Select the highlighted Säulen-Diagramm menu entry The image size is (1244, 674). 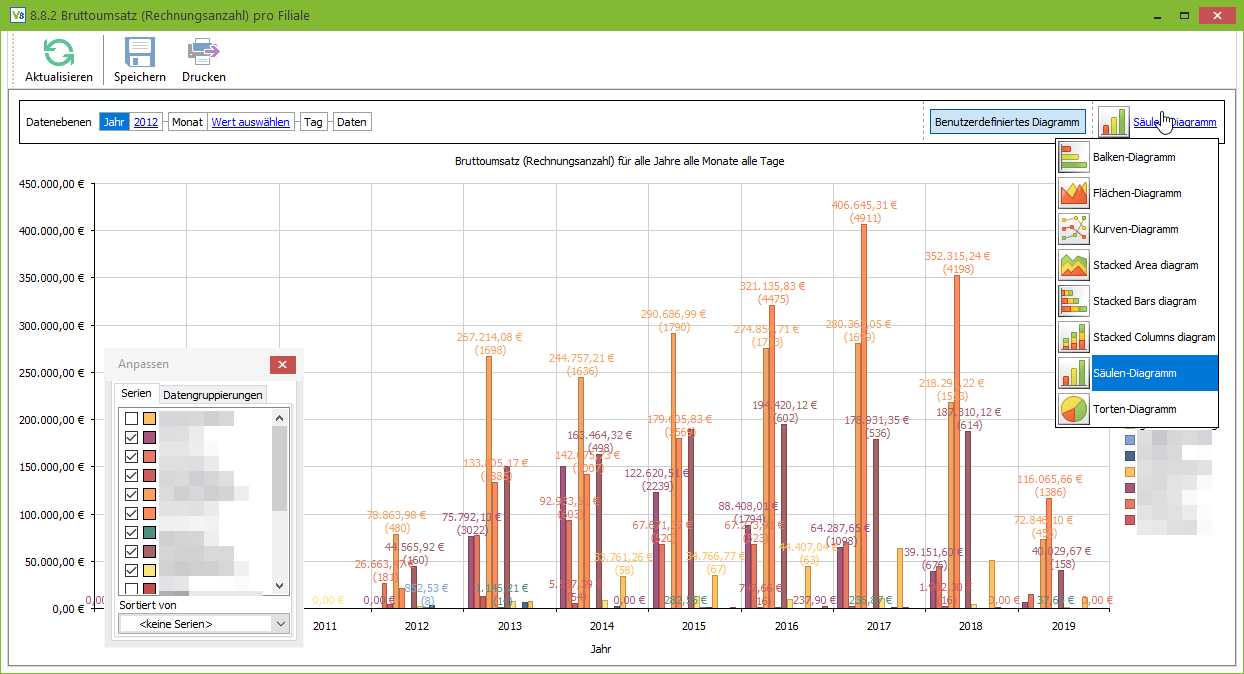1137,373
